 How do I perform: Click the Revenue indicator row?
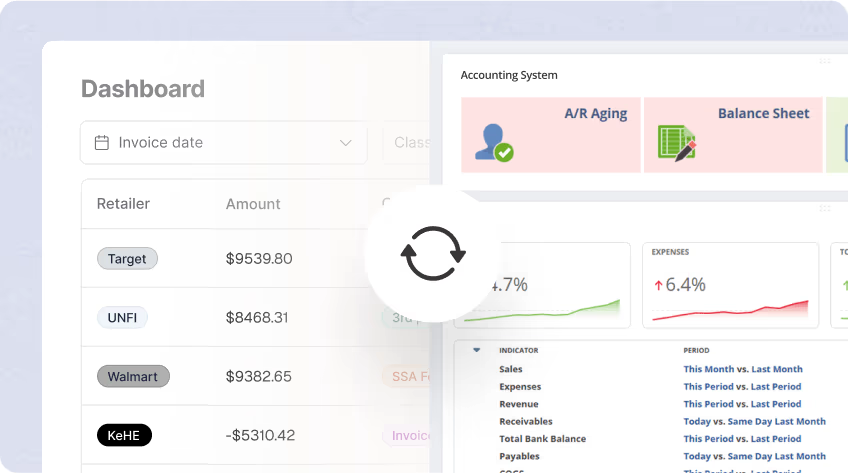[519, 404]
